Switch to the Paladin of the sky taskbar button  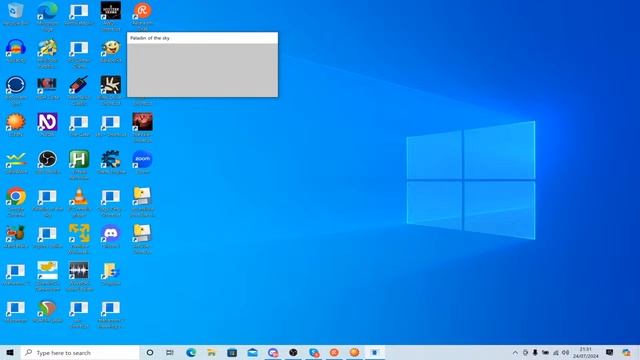click(375, 353)
